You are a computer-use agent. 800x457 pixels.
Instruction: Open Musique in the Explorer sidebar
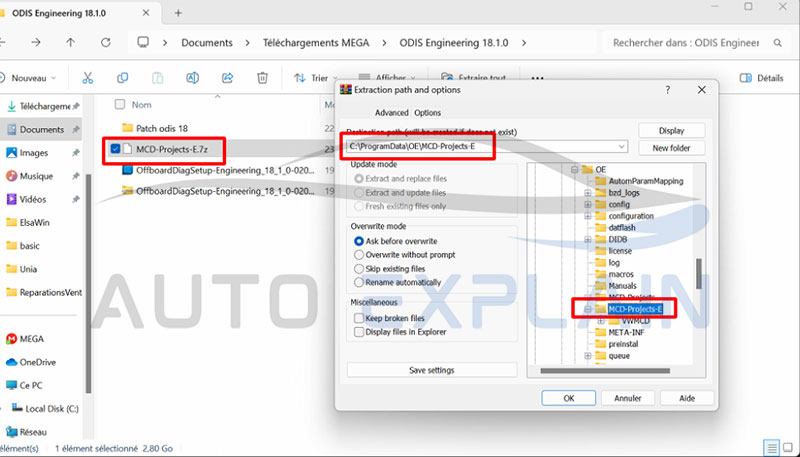click(30, 176)
